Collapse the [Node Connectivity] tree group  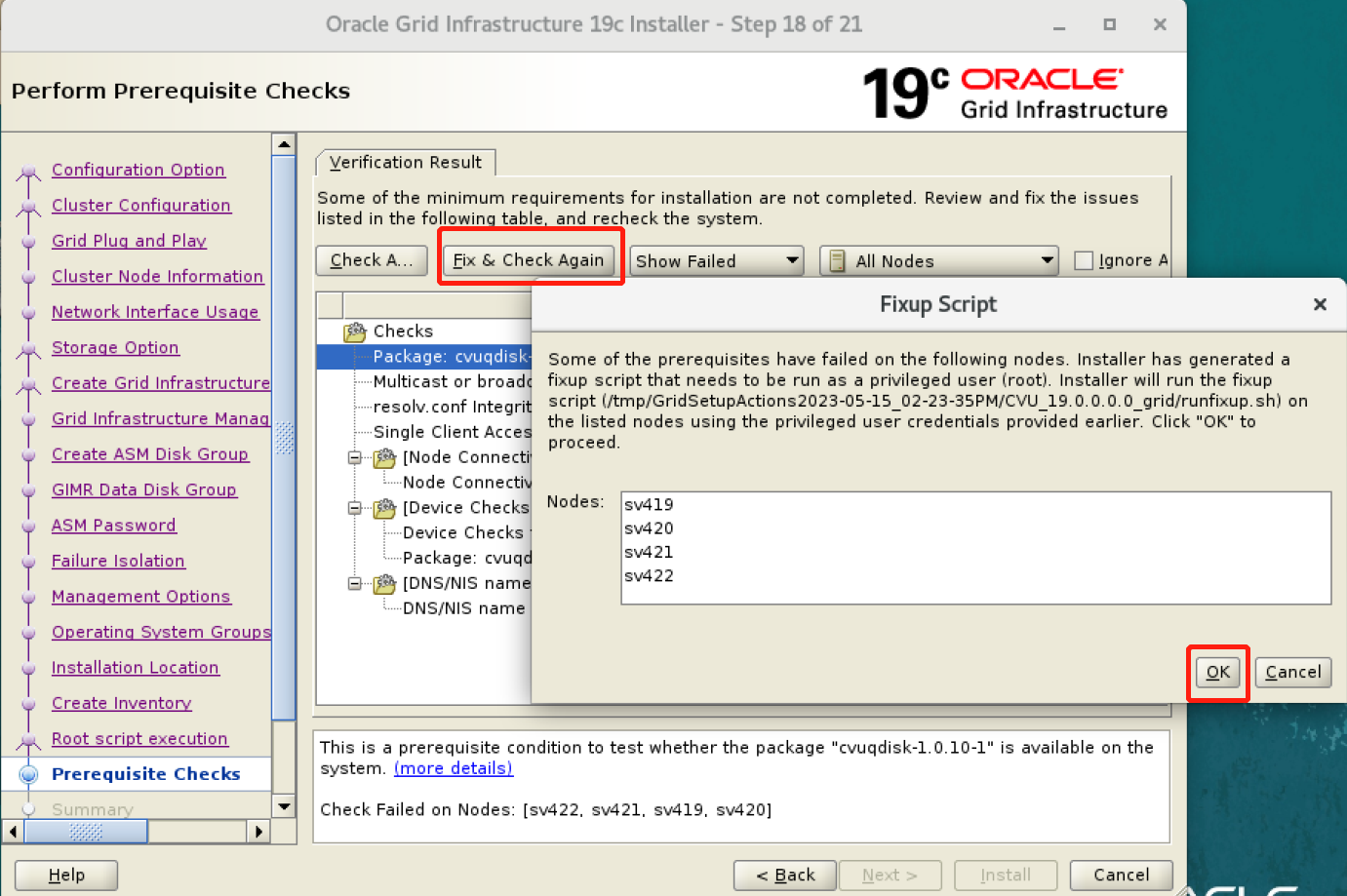[x=355, y=457]
